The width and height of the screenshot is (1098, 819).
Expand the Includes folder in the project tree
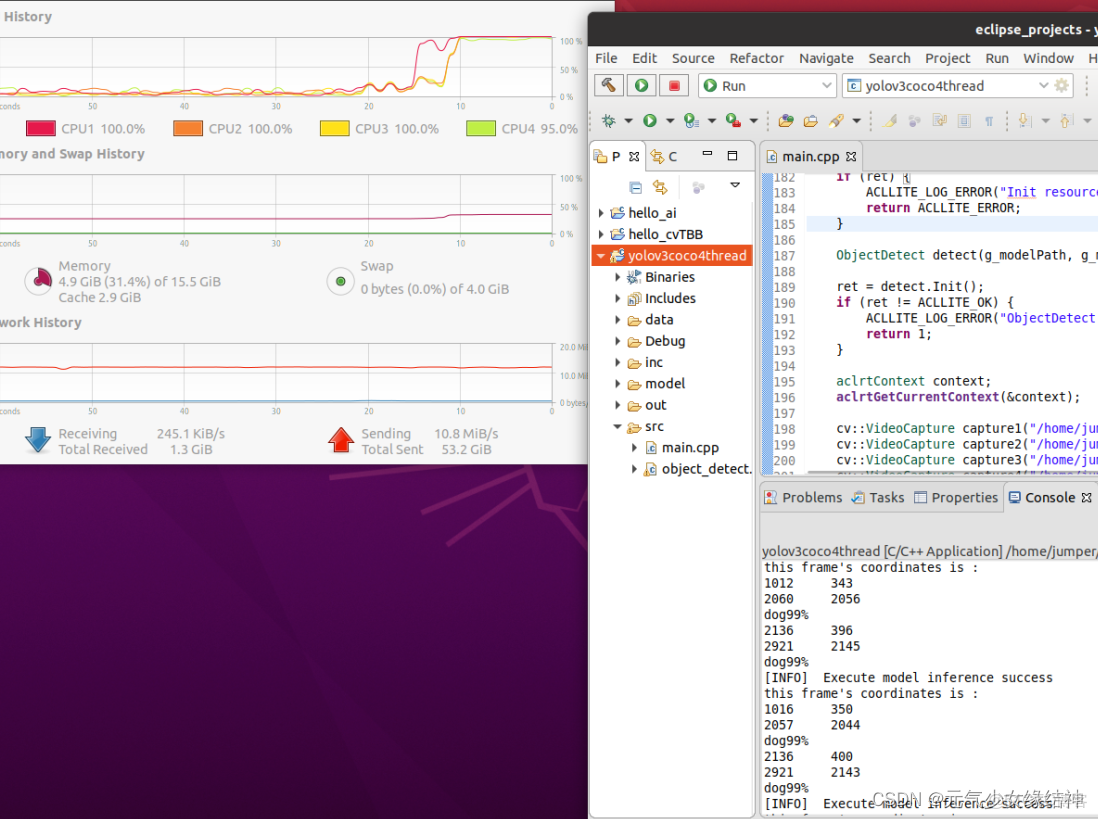tap(618, 299)
